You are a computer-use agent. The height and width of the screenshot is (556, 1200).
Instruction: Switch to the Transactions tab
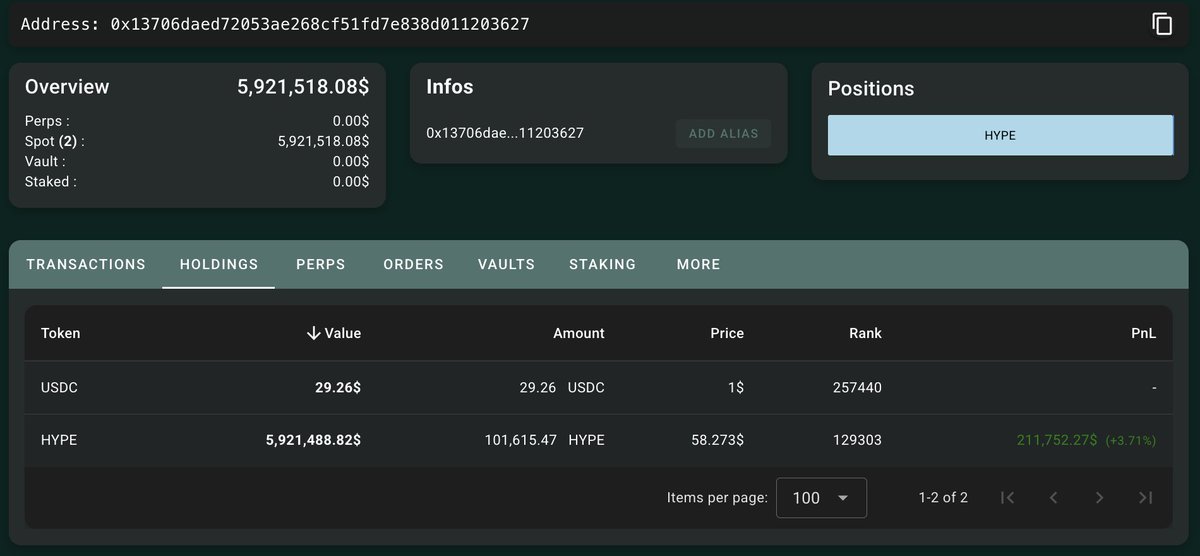(x=86, y=264)
